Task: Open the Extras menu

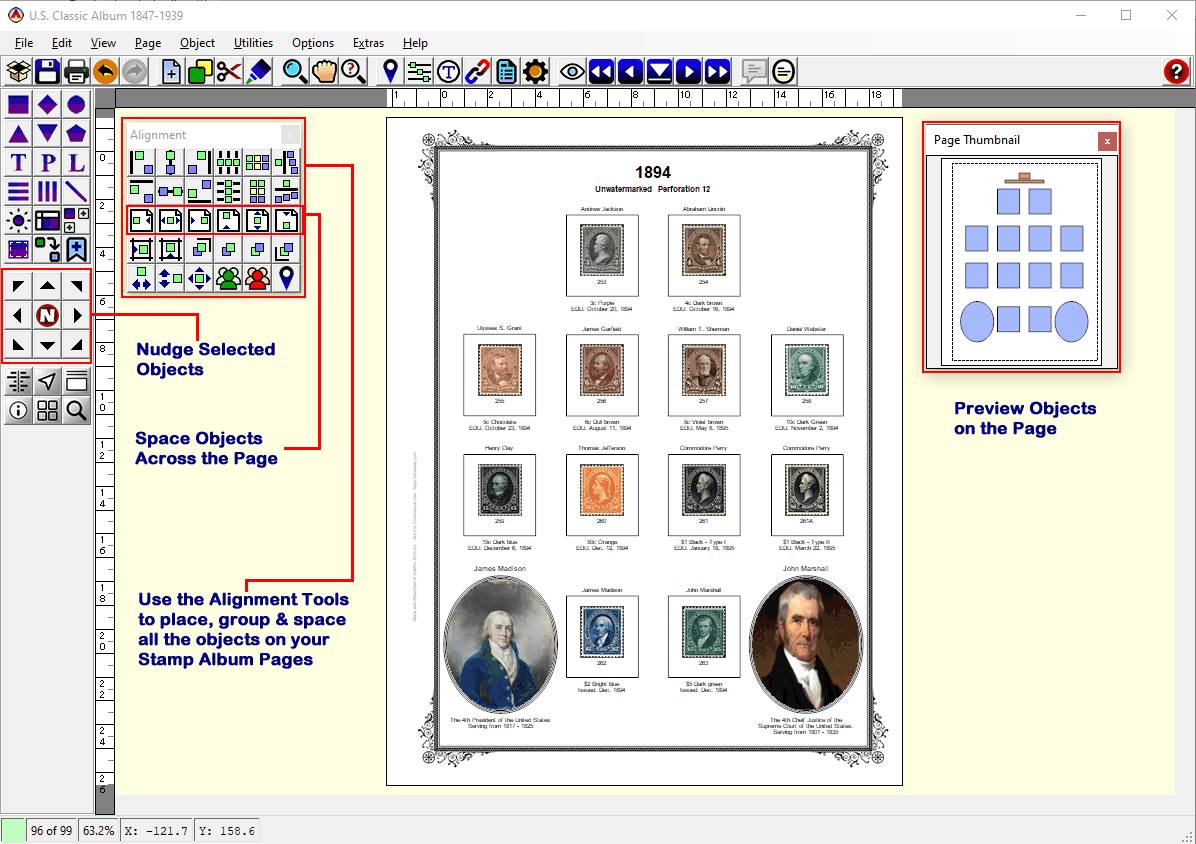Action: 368,43
